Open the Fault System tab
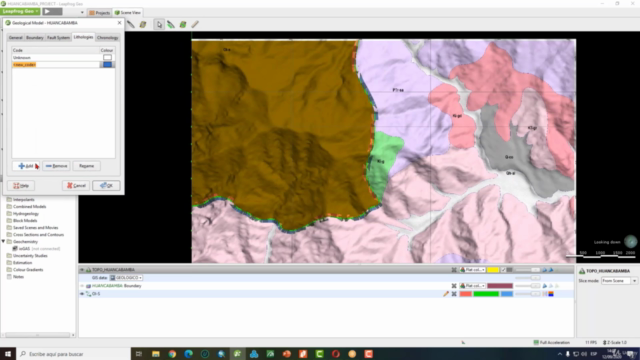This screenshot has height=360, width=640. pyautogui.click(x=58, y=38)
